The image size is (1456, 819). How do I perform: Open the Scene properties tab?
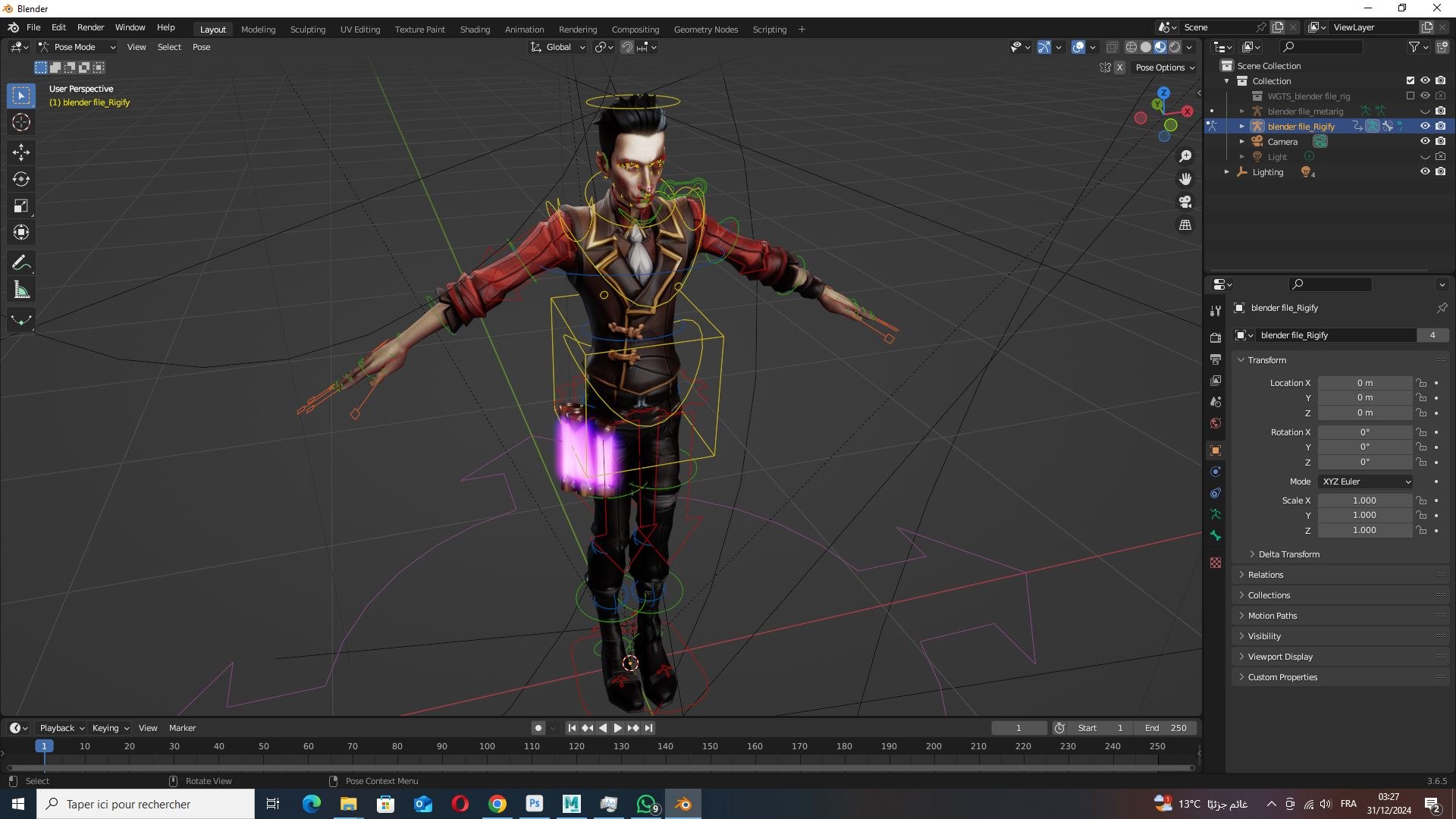(1216, 401)
